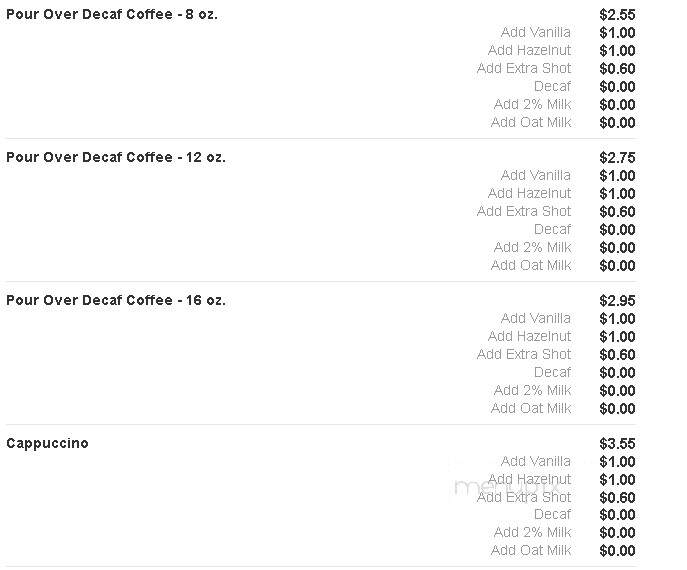Click Add Vanilla under Cappuccino
This screenshot has height=570, width=687.
pyautogui.click(x=535, y=461)
